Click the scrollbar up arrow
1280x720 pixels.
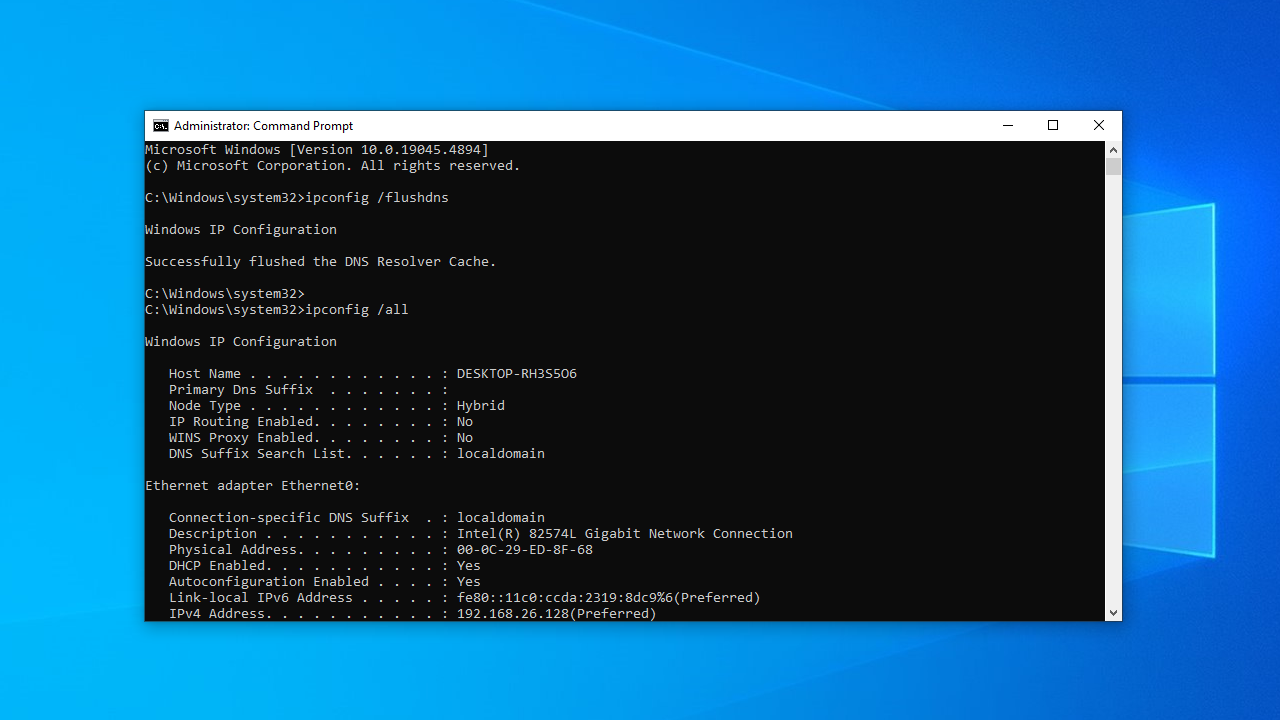point(1113,149)
